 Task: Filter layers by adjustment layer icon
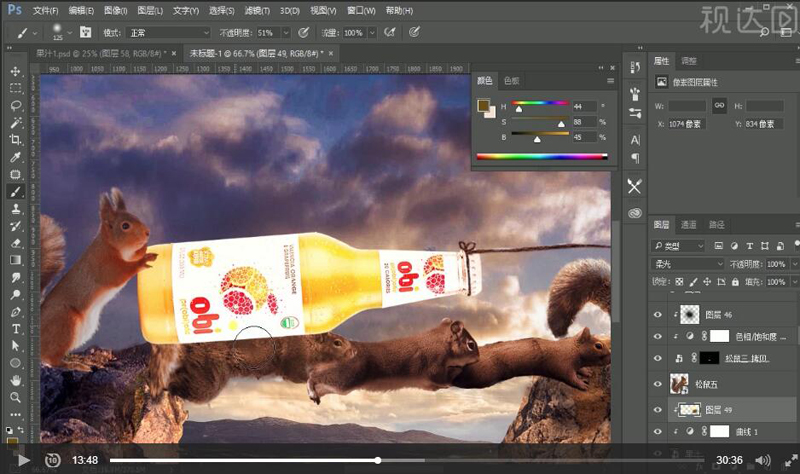734,246
